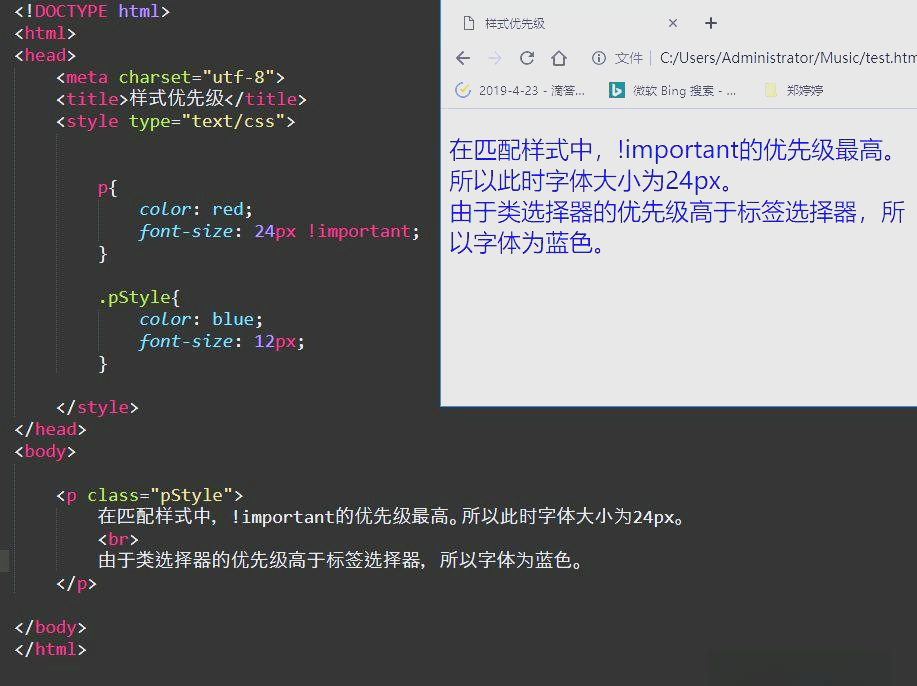Click the '!important' keyword in the code
The image size is (917, 686).
pyautogui.click(x=359, y=231)
